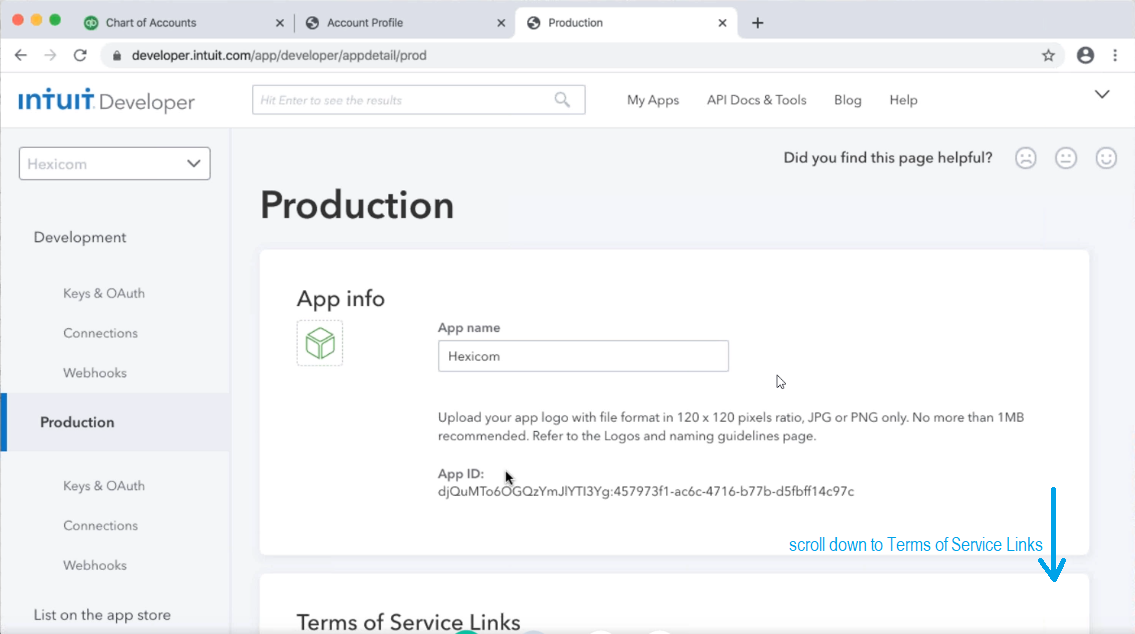Click the browser forward arrow
This screenshot has width=1135, height=634.
tap(50, 55)
